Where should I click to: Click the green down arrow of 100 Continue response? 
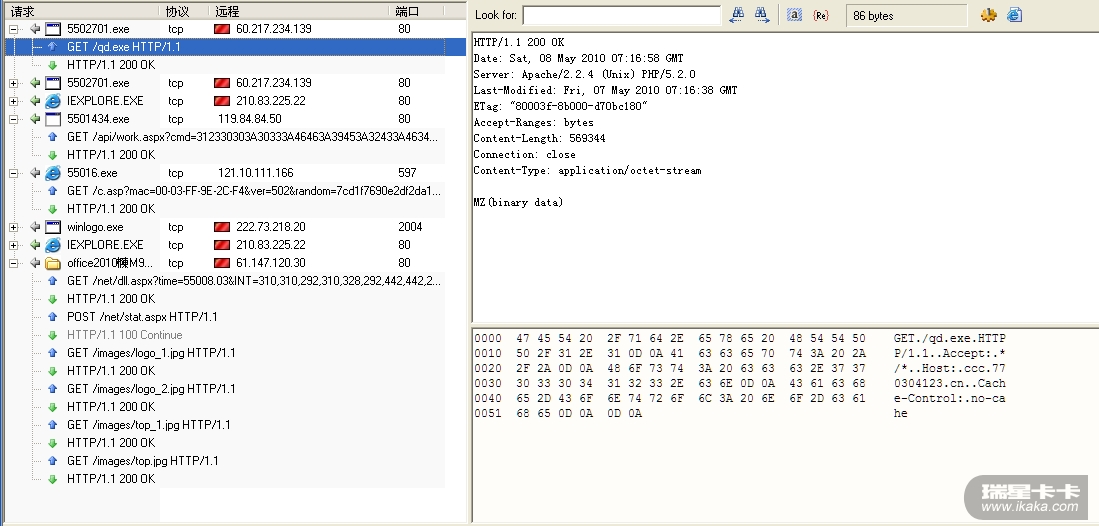[x=53, y=335]
